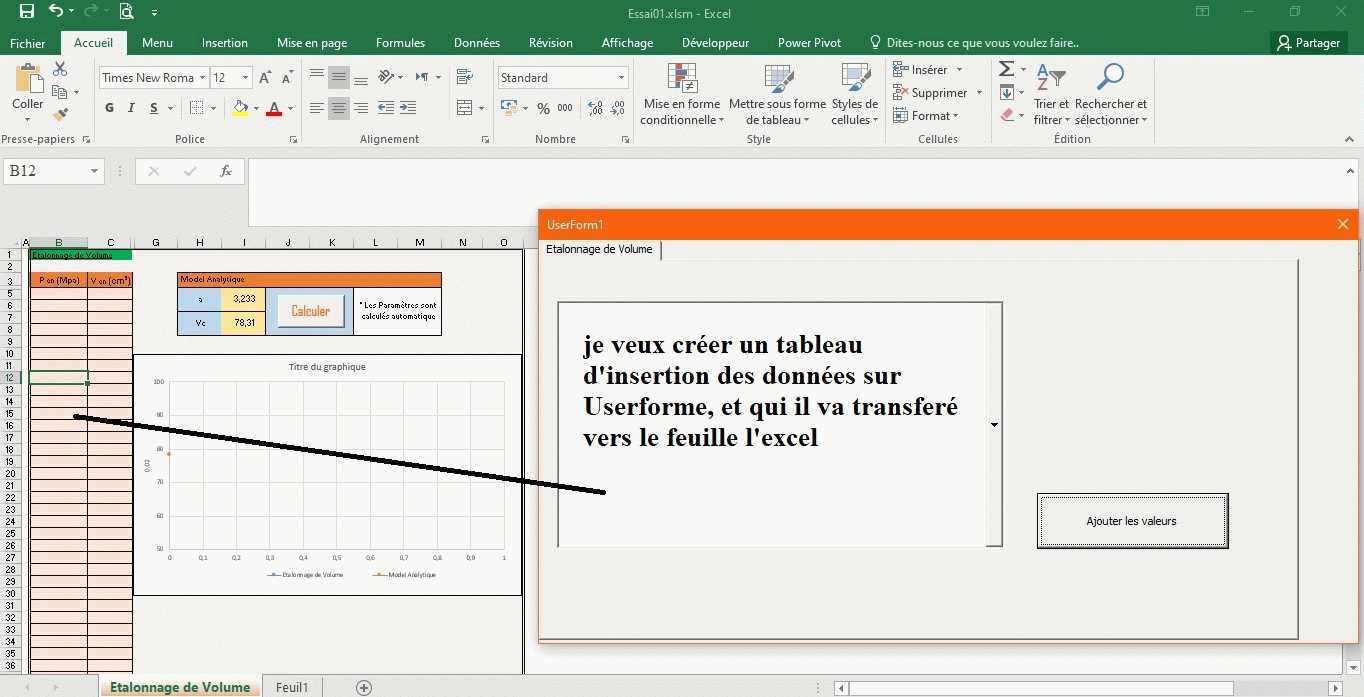1364x697 pixels.
Task: Click the percent style icon
Action: [543, 108]
